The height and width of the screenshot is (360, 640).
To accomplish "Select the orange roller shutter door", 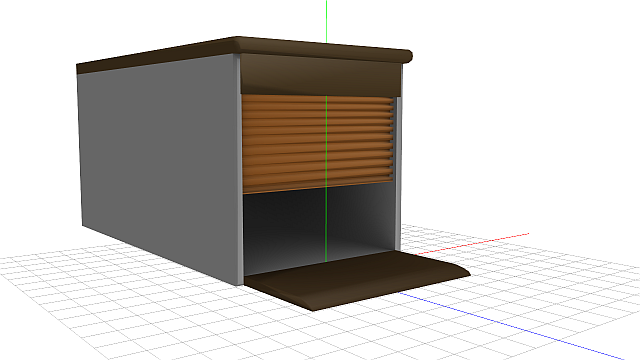I will pos(318,143).
